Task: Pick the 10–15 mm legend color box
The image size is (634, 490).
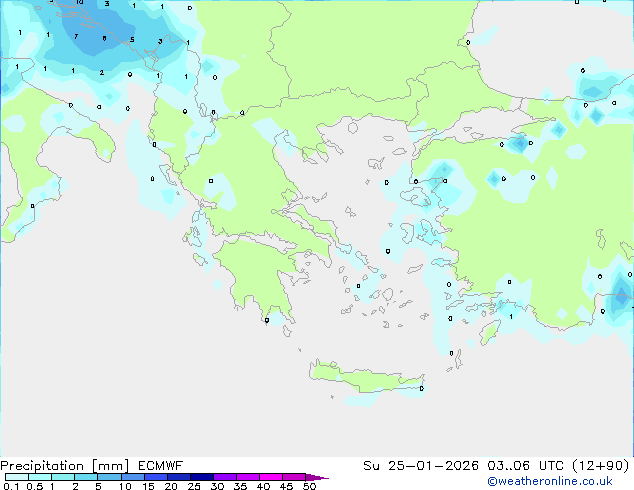Action: (x=132, y=477)
